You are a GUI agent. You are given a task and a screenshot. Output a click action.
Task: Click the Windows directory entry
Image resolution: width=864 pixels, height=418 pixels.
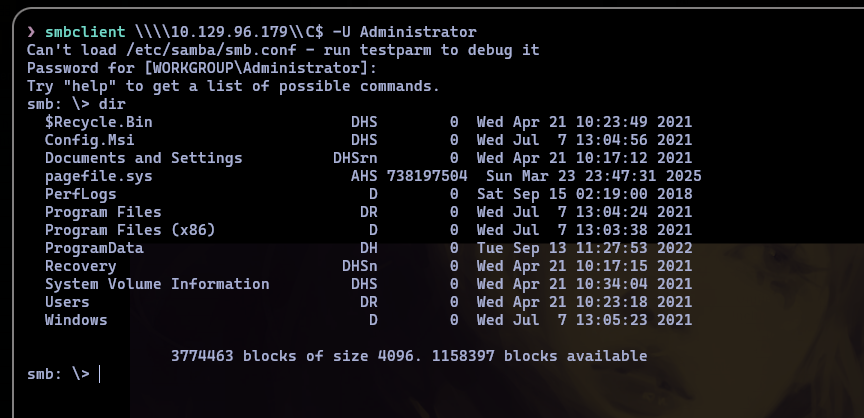point(76,320)
